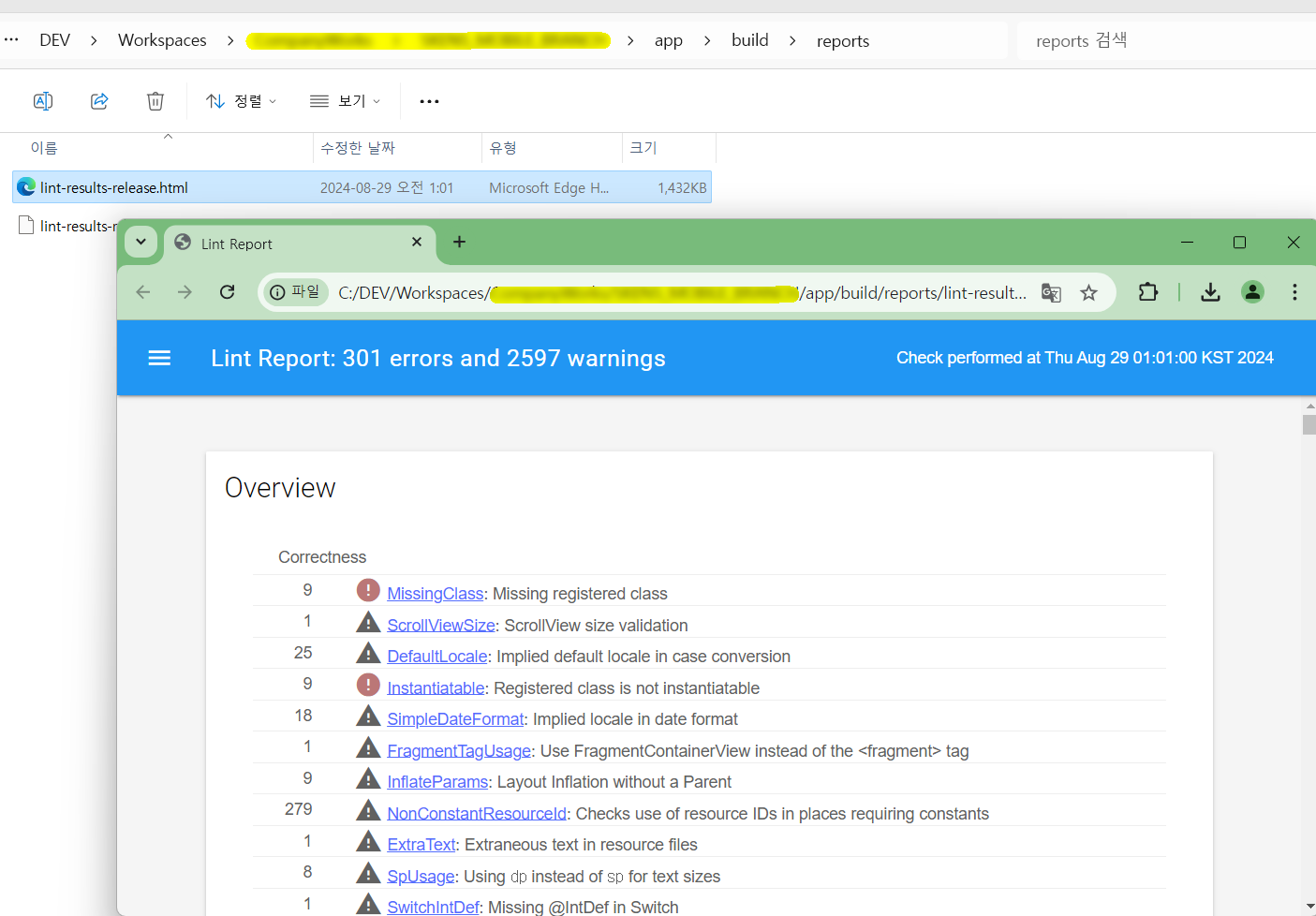
Task: Click the translate page icon
Action: pyautogui.click(x=1051, y=293)
